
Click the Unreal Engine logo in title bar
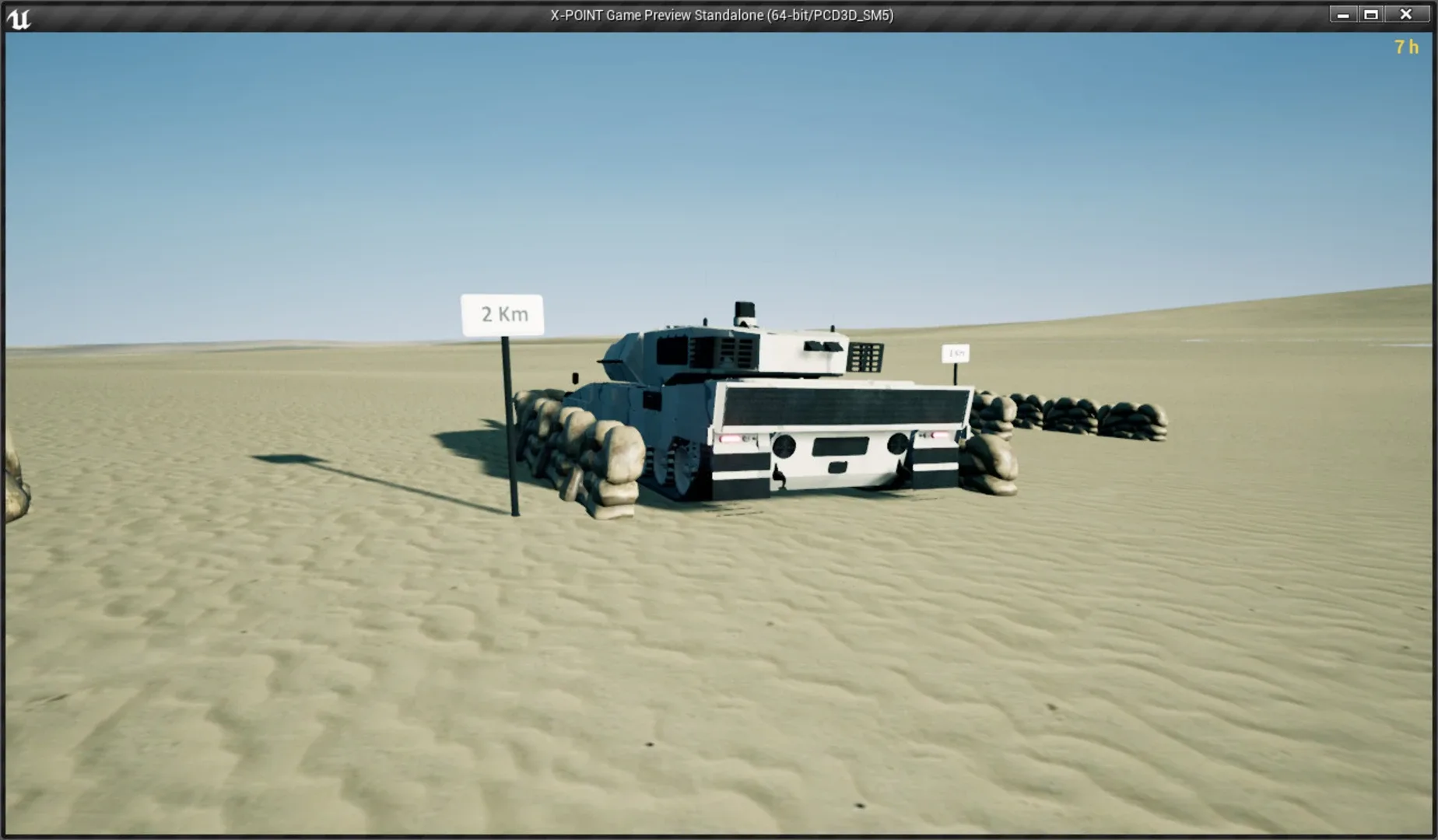19,17
